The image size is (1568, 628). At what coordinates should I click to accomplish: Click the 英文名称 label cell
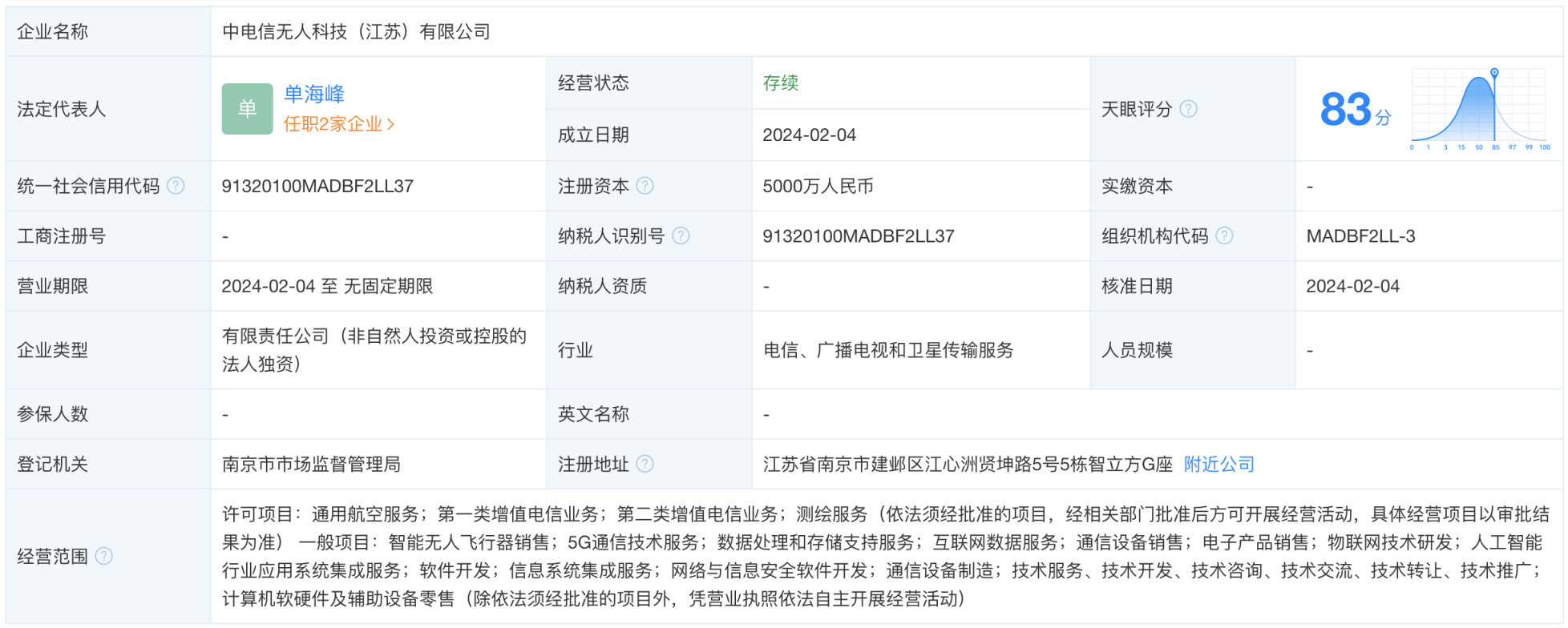tap(649, 414)
